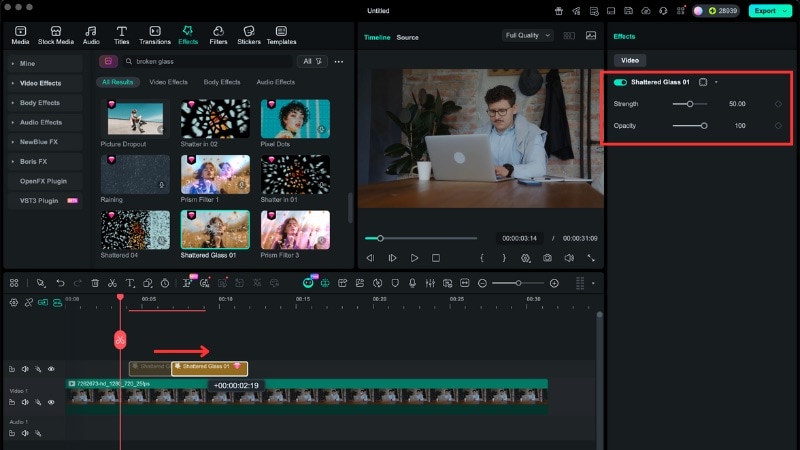Screen dimensions: 800x450
Task: Expand the Boris FX category
Action: (45, 161)
